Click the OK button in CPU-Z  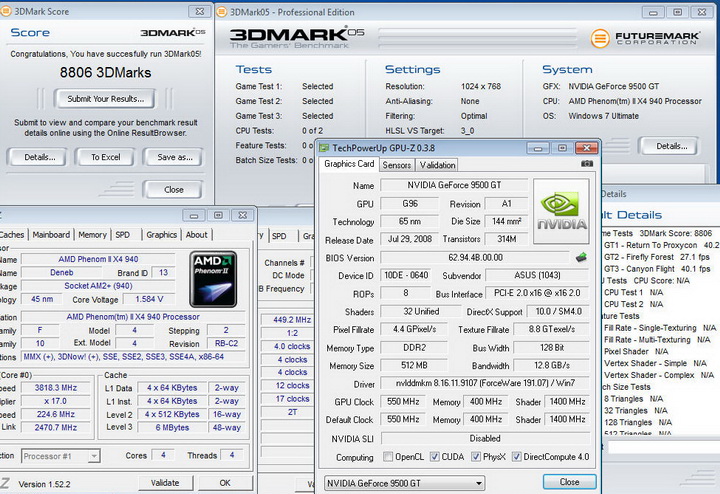pos(225,483)
